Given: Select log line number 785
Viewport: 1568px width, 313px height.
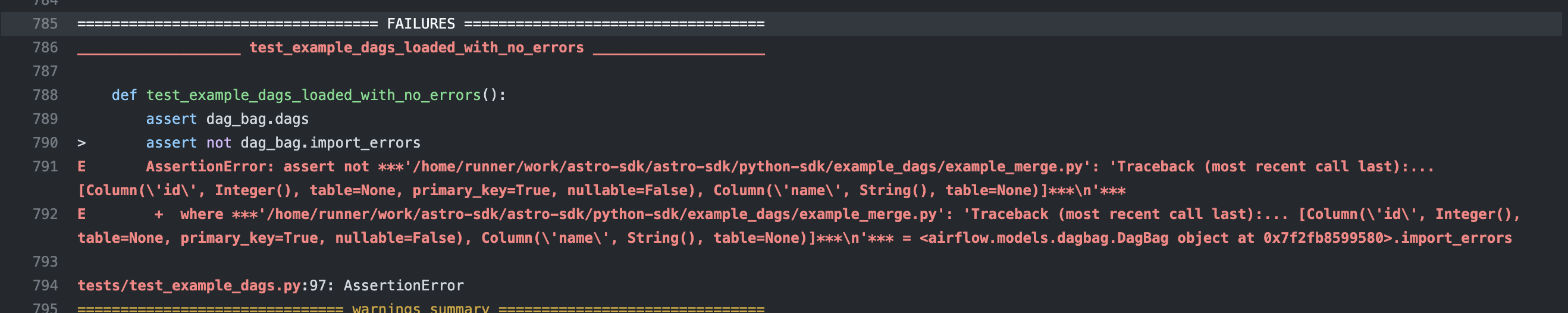Looking at the screenshot, I should coord(45,24).
